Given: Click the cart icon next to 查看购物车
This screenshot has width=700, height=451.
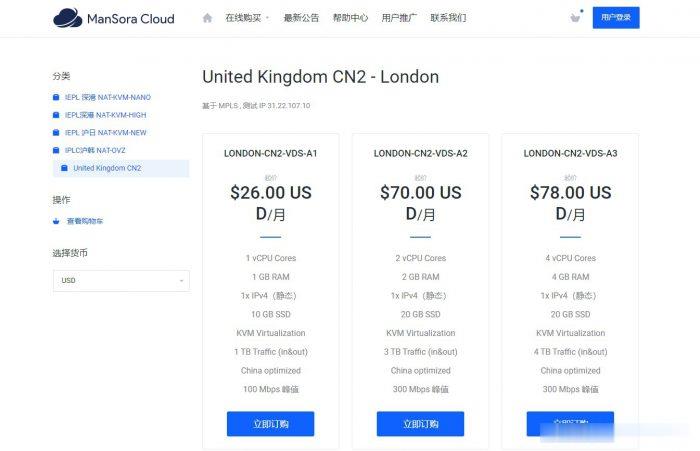Looking at the screenshot, I should tap(57, 221).
